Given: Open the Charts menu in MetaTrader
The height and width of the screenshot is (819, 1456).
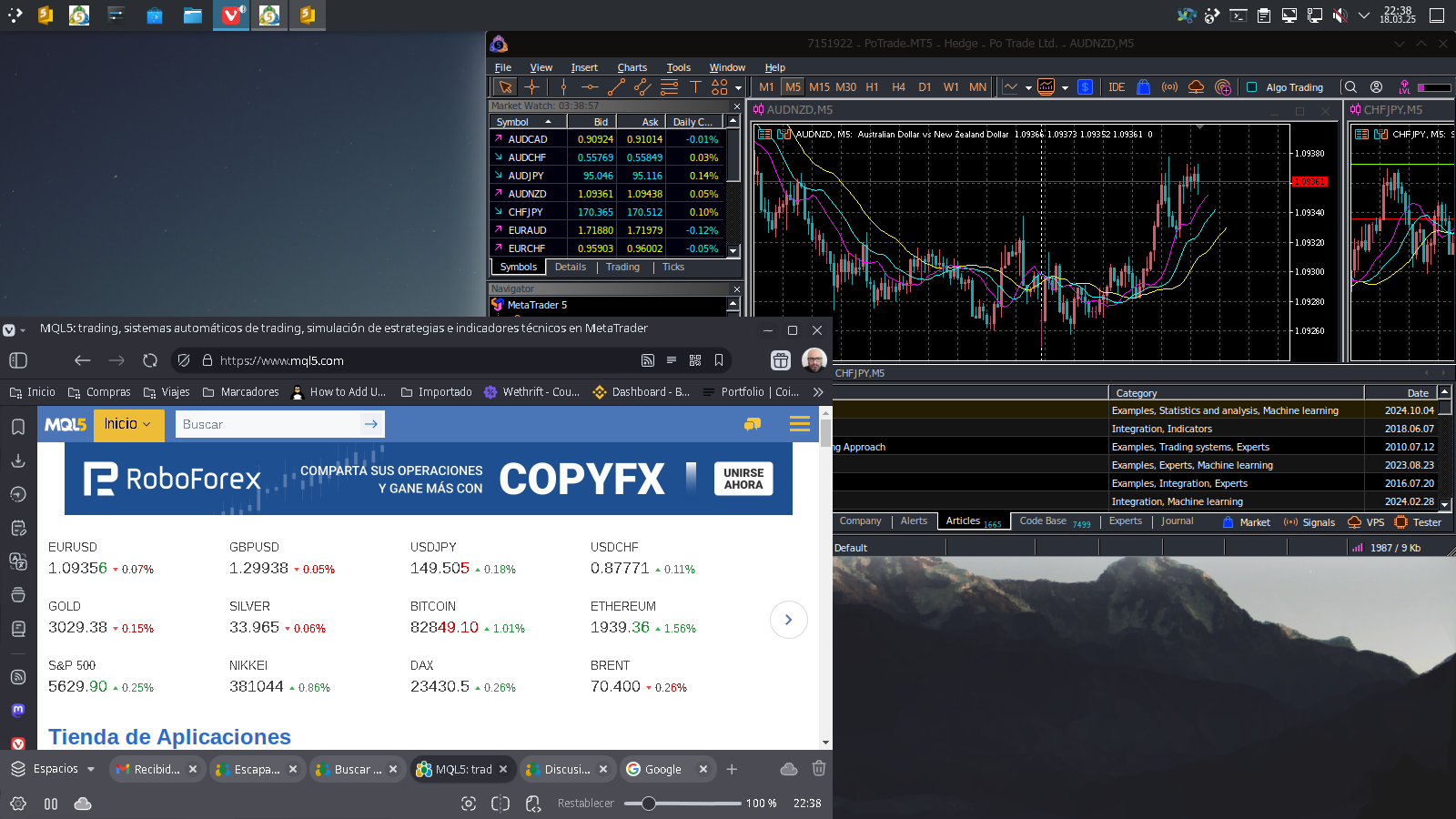Looking at the screenshot, I should point(632,67).
